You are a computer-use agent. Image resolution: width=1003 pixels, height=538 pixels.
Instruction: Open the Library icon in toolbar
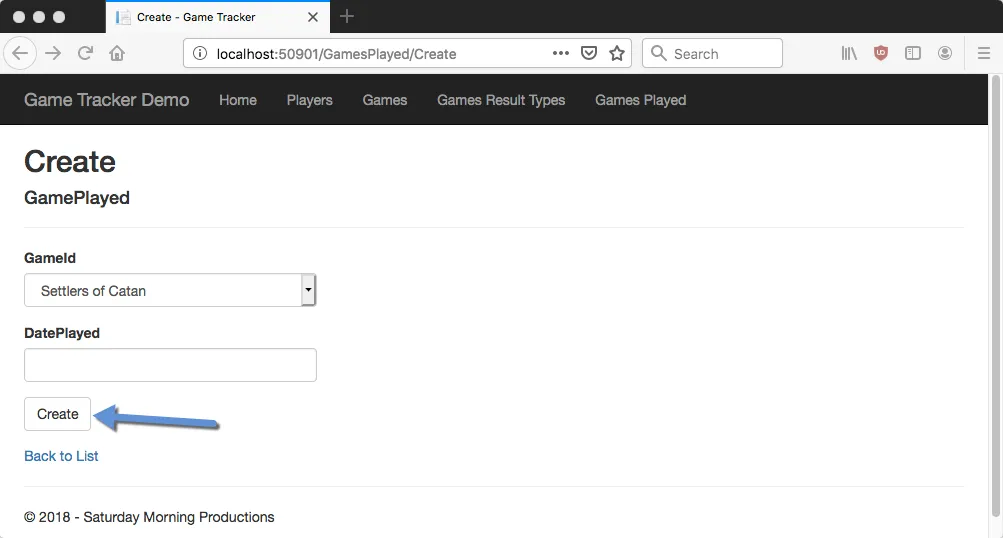click(x=849, y=53)
